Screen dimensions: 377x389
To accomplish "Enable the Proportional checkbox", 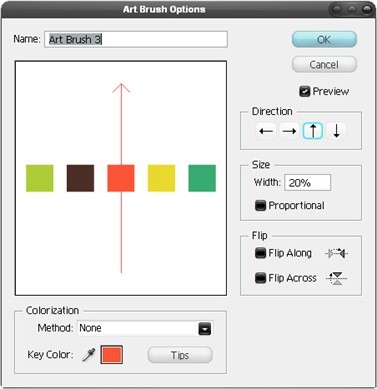I will coord(260,206).
